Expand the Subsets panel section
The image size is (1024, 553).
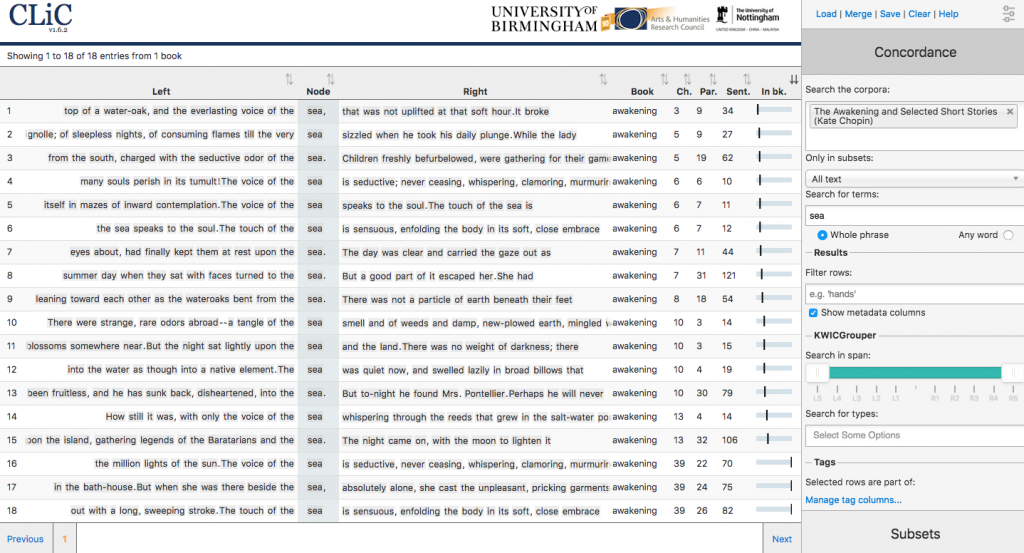pyautogui.click(x=915, y=534)
